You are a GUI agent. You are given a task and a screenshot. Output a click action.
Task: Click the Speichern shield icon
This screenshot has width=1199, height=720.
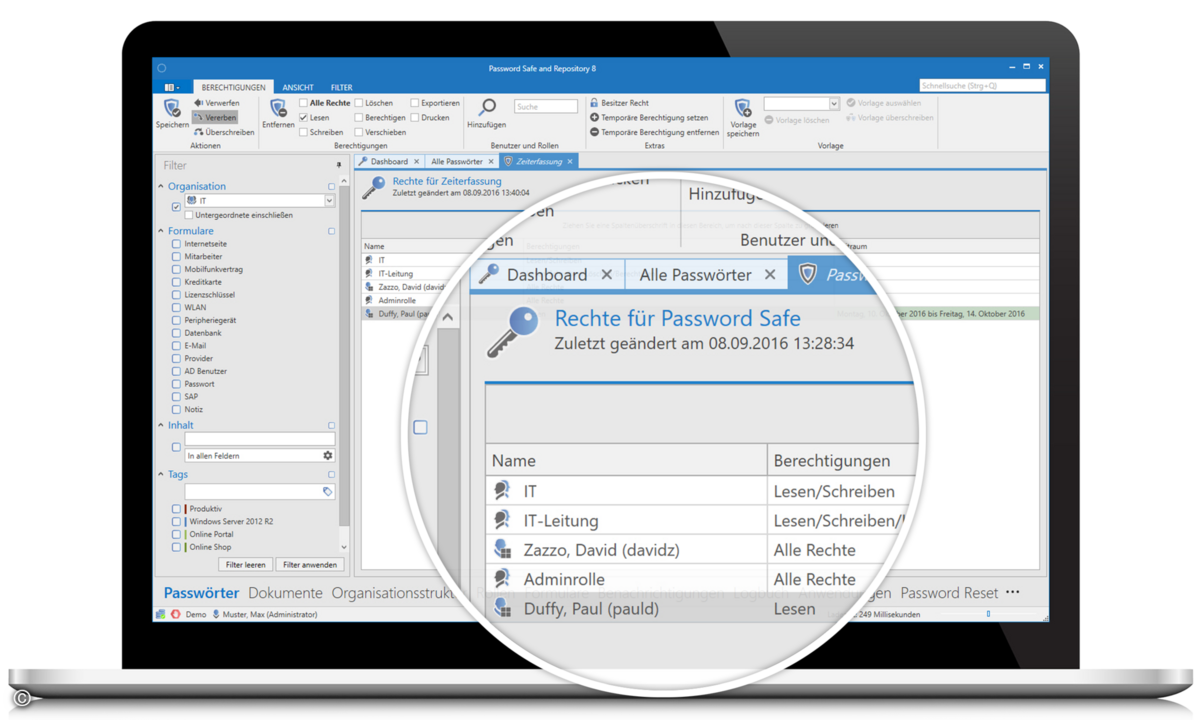[172, 108]
